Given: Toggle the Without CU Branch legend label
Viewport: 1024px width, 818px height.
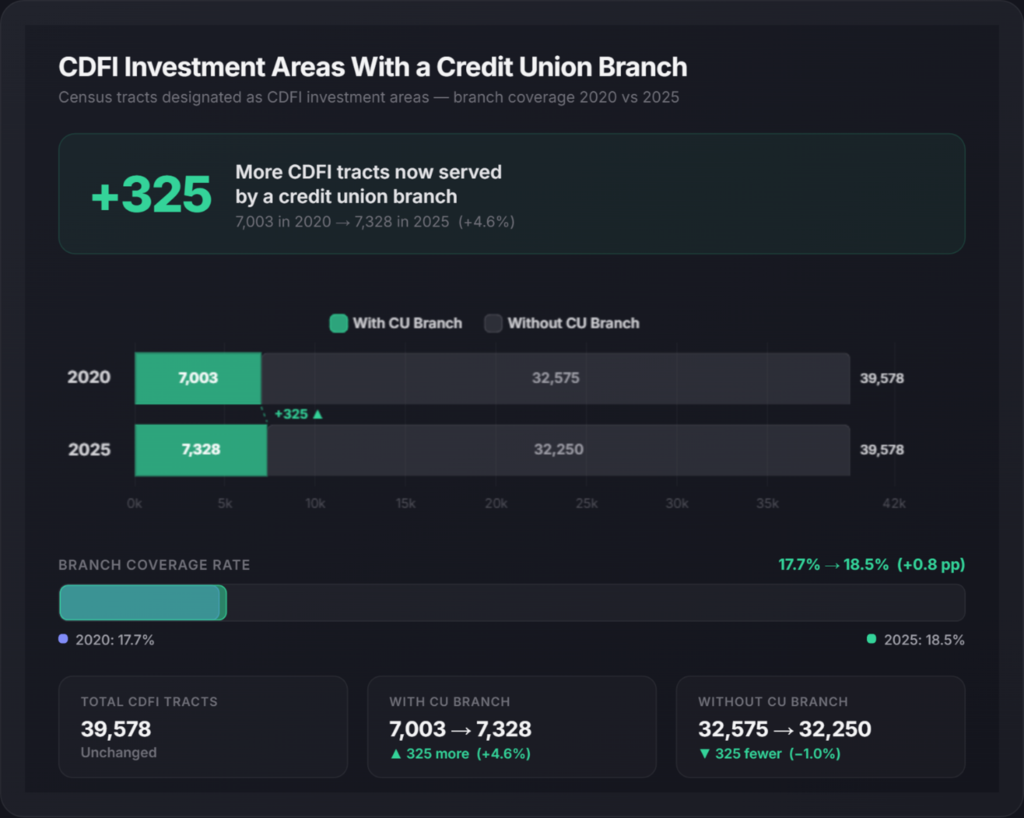Looking at the screenshot, I should click(x=573, y=323).
